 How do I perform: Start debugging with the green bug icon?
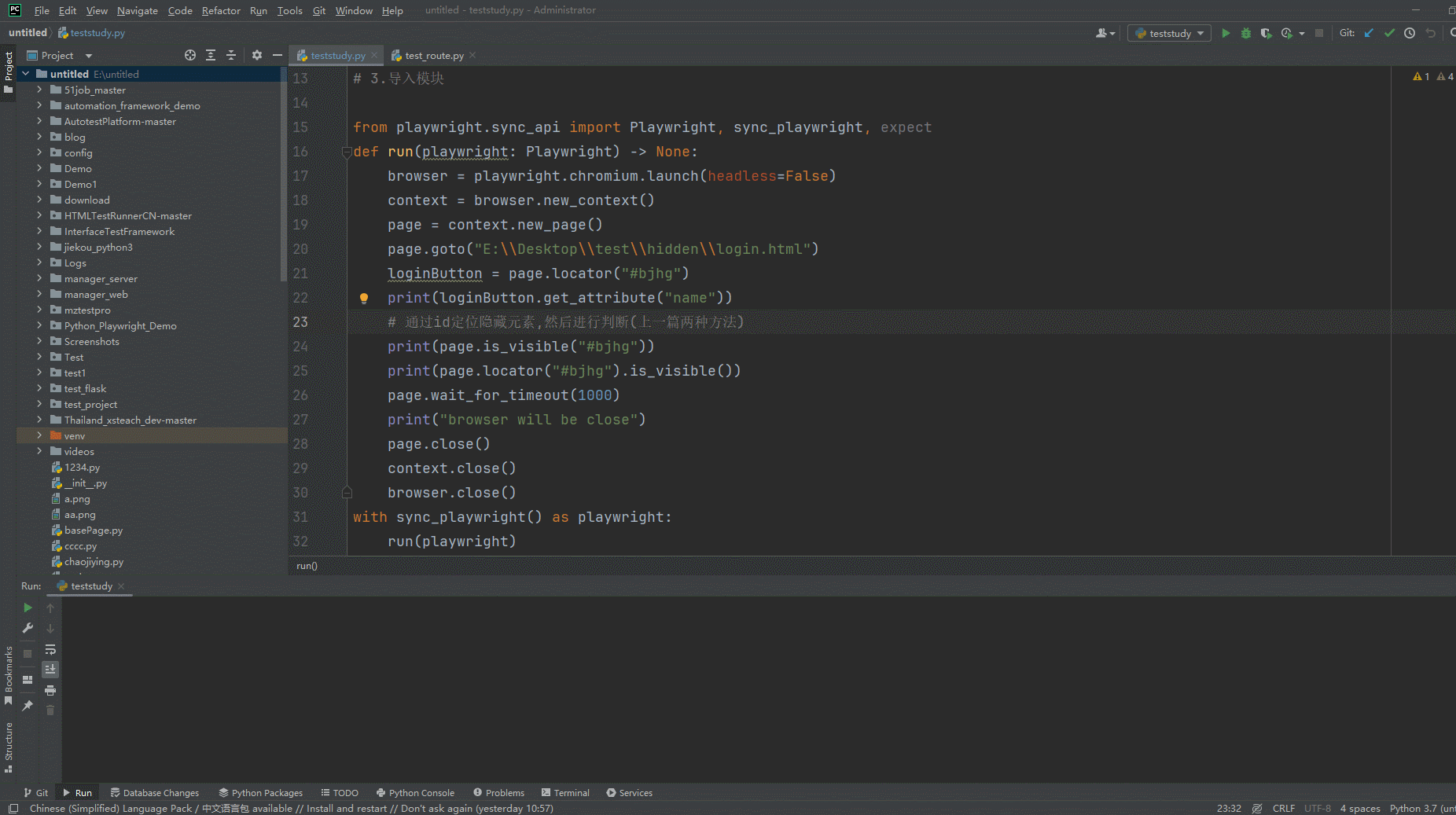pyautogui.click(x=1246, y=33)
